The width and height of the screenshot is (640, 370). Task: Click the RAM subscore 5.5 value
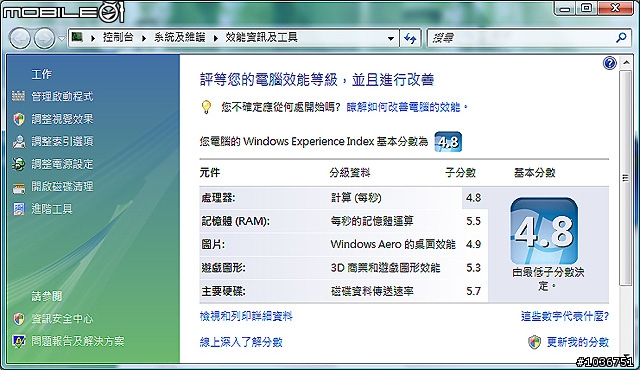pos(473,221)
